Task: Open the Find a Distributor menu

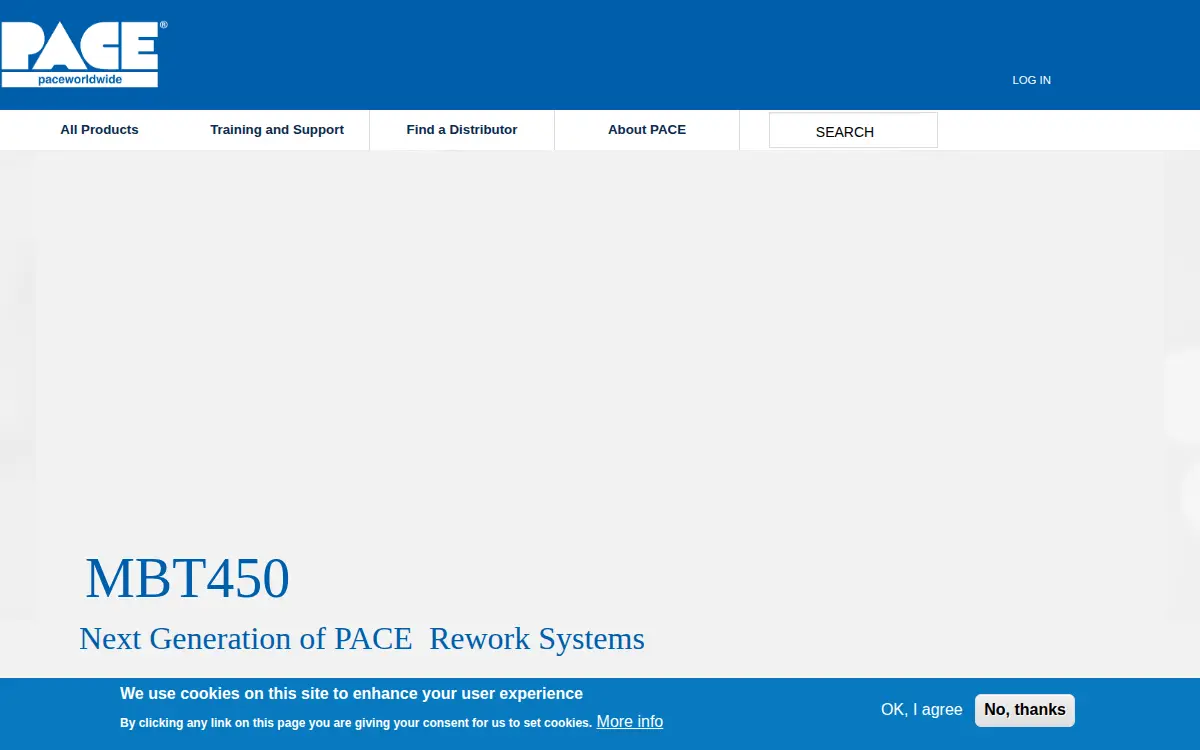Action: tap(462, 130)
